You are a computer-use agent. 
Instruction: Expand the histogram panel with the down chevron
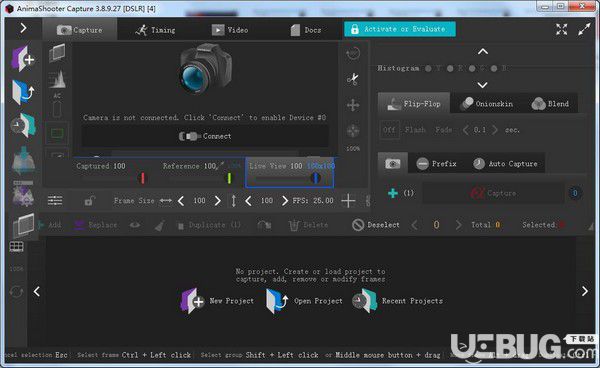483,85
